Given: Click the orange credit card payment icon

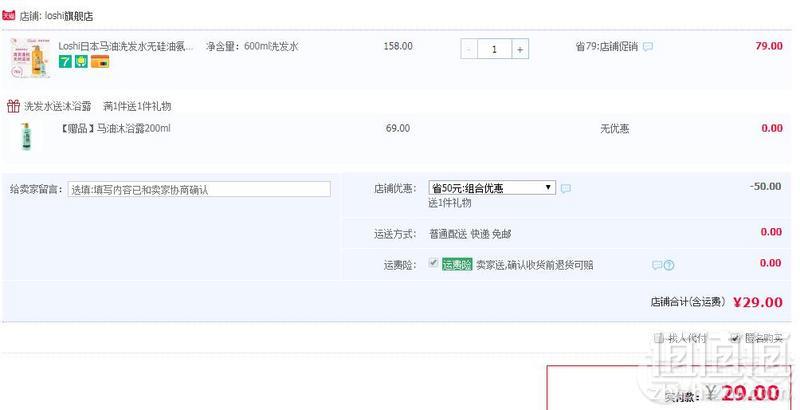Looking at the screenshot, I should (x=100, y=62).
